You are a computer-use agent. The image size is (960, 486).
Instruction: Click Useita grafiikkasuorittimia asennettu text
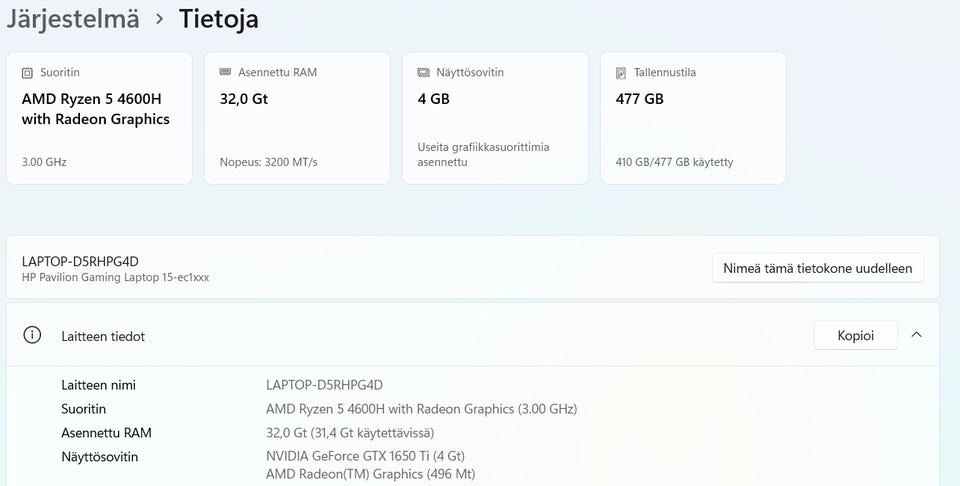[x=483, y=154]
